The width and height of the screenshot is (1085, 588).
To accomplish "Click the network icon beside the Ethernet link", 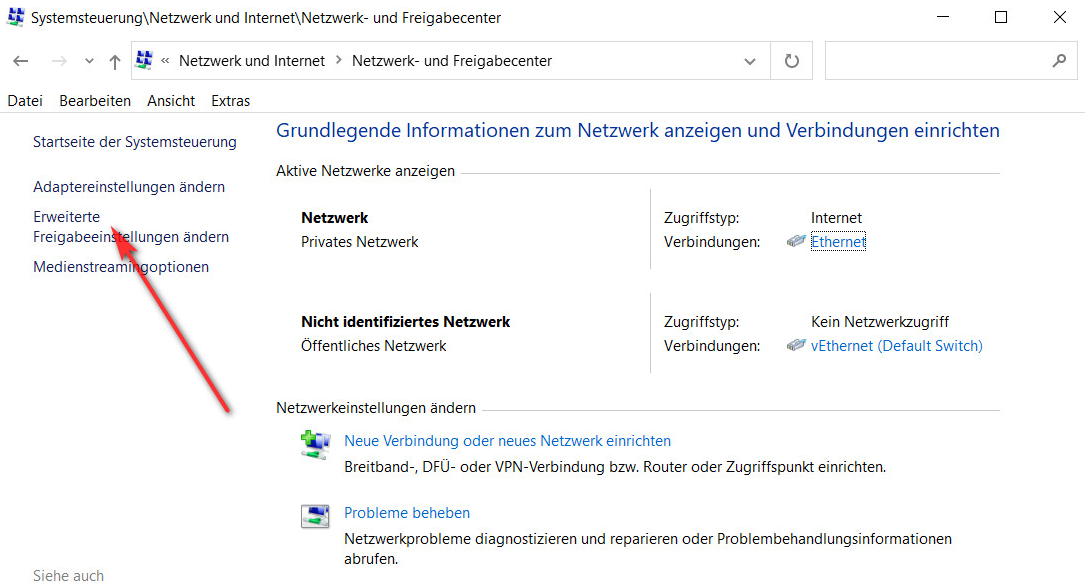I will 796,242.
